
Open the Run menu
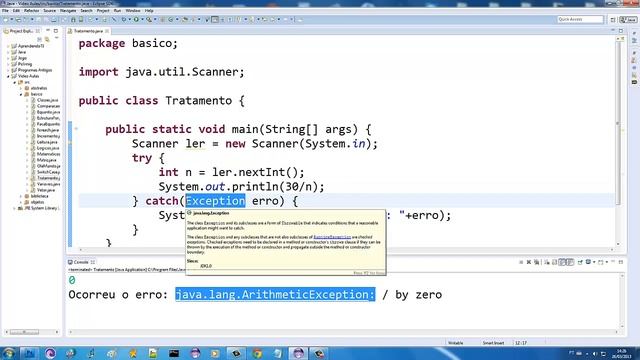117,11
